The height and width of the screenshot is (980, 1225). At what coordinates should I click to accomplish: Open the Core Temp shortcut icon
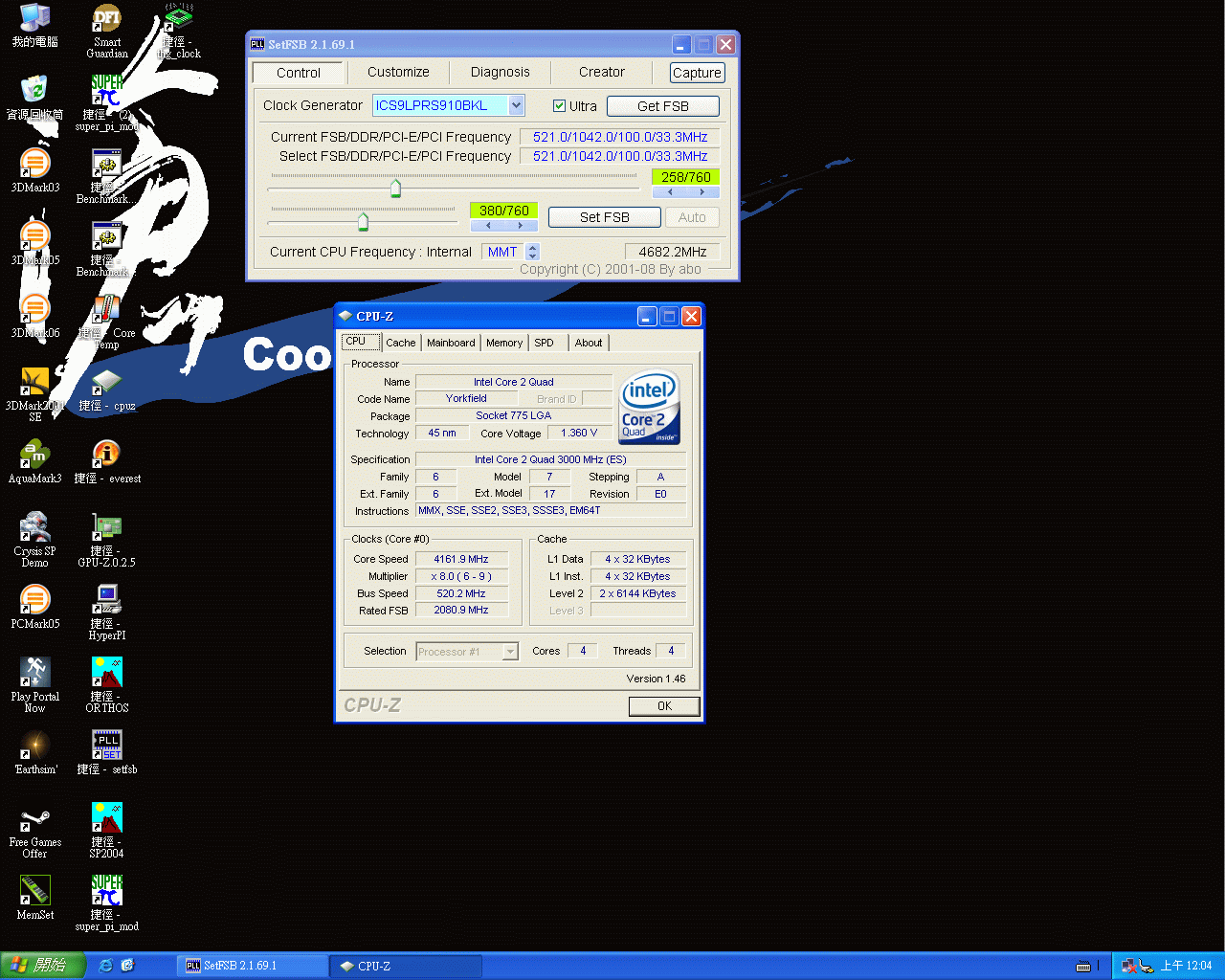click(107, 322)
